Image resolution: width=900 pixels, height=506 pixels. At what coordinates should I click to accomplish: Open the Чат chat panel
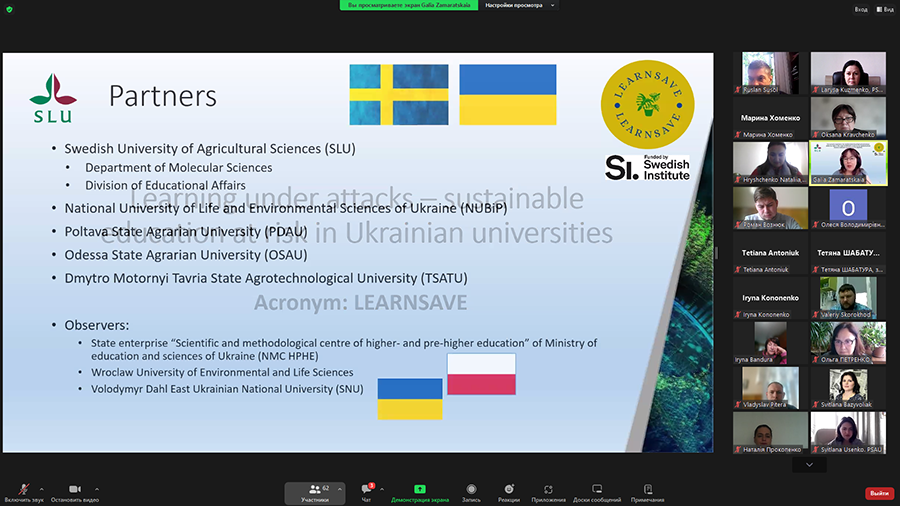click(366, 493)
